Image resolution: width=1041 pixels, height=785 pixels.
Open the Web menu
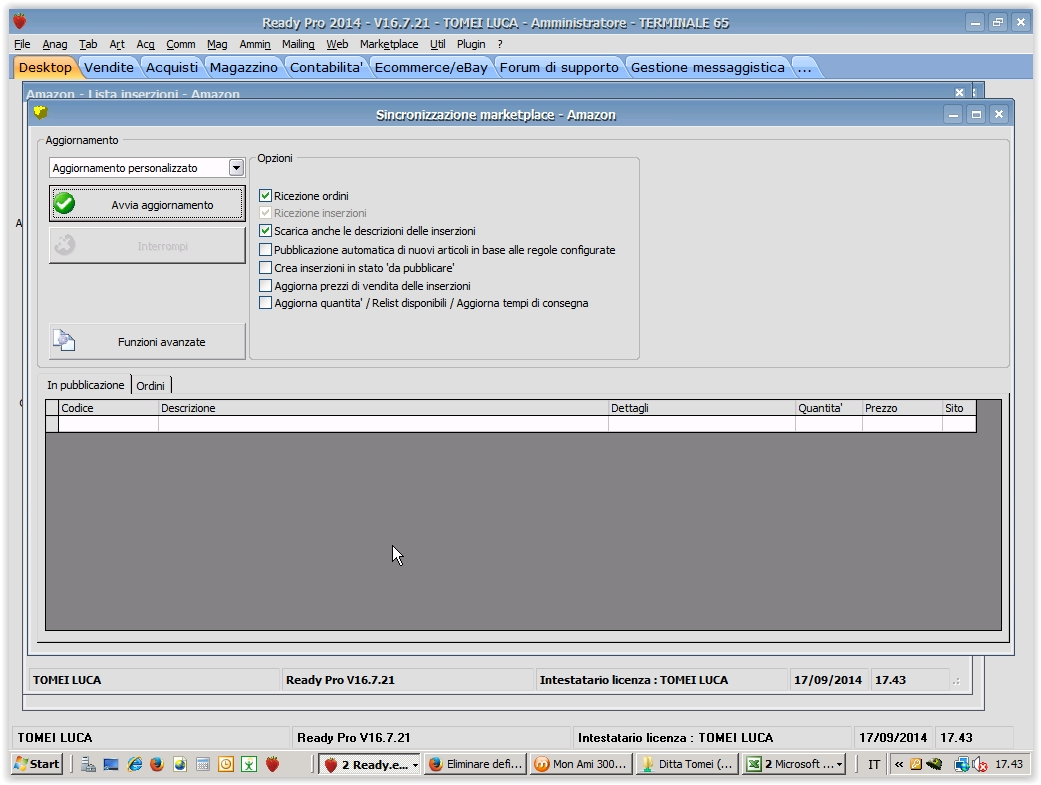tap(337, 44)
